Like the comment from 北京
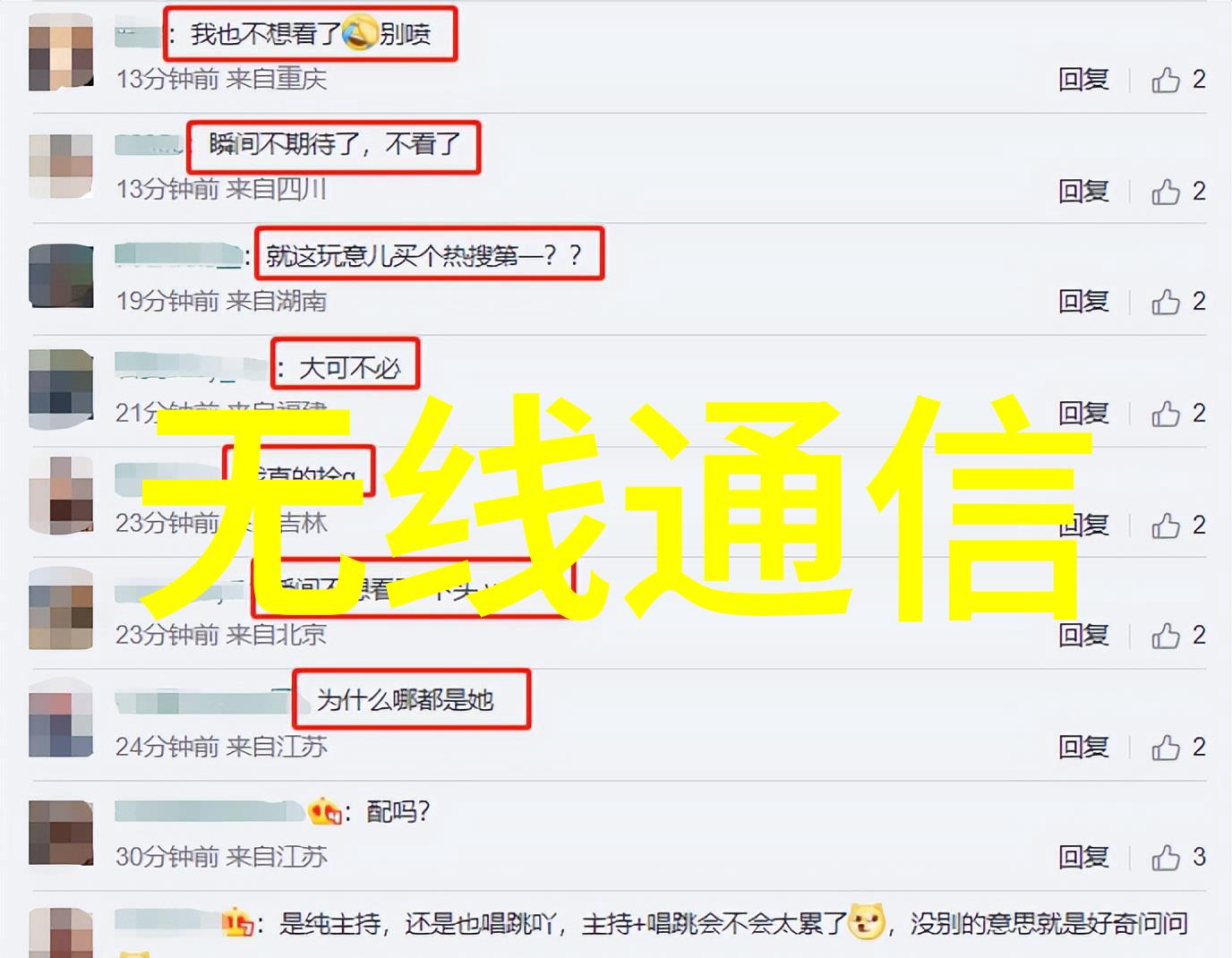This screenshot has height=958, width=1232. [1165, 636]
